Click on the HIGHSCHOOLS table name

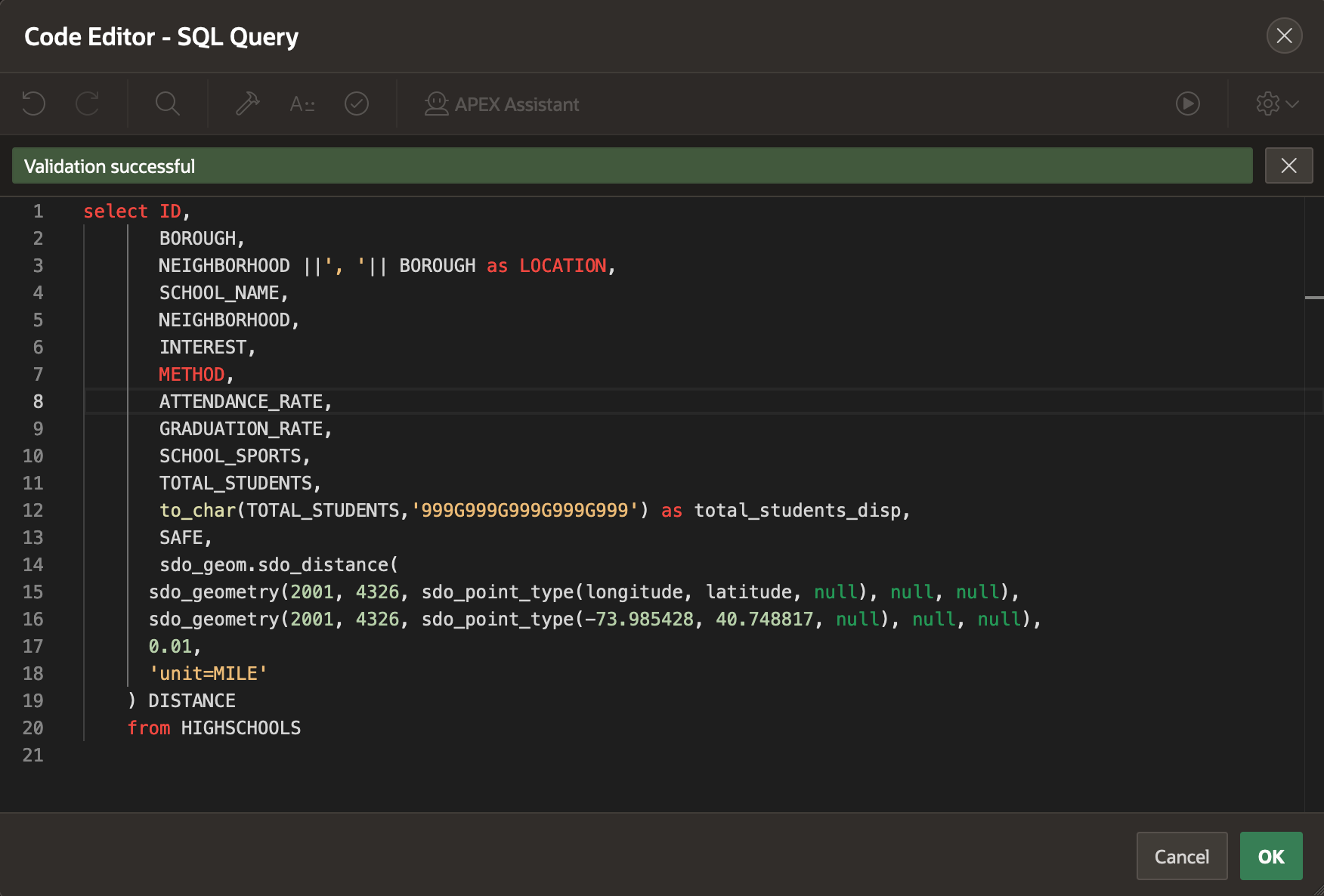240,728
